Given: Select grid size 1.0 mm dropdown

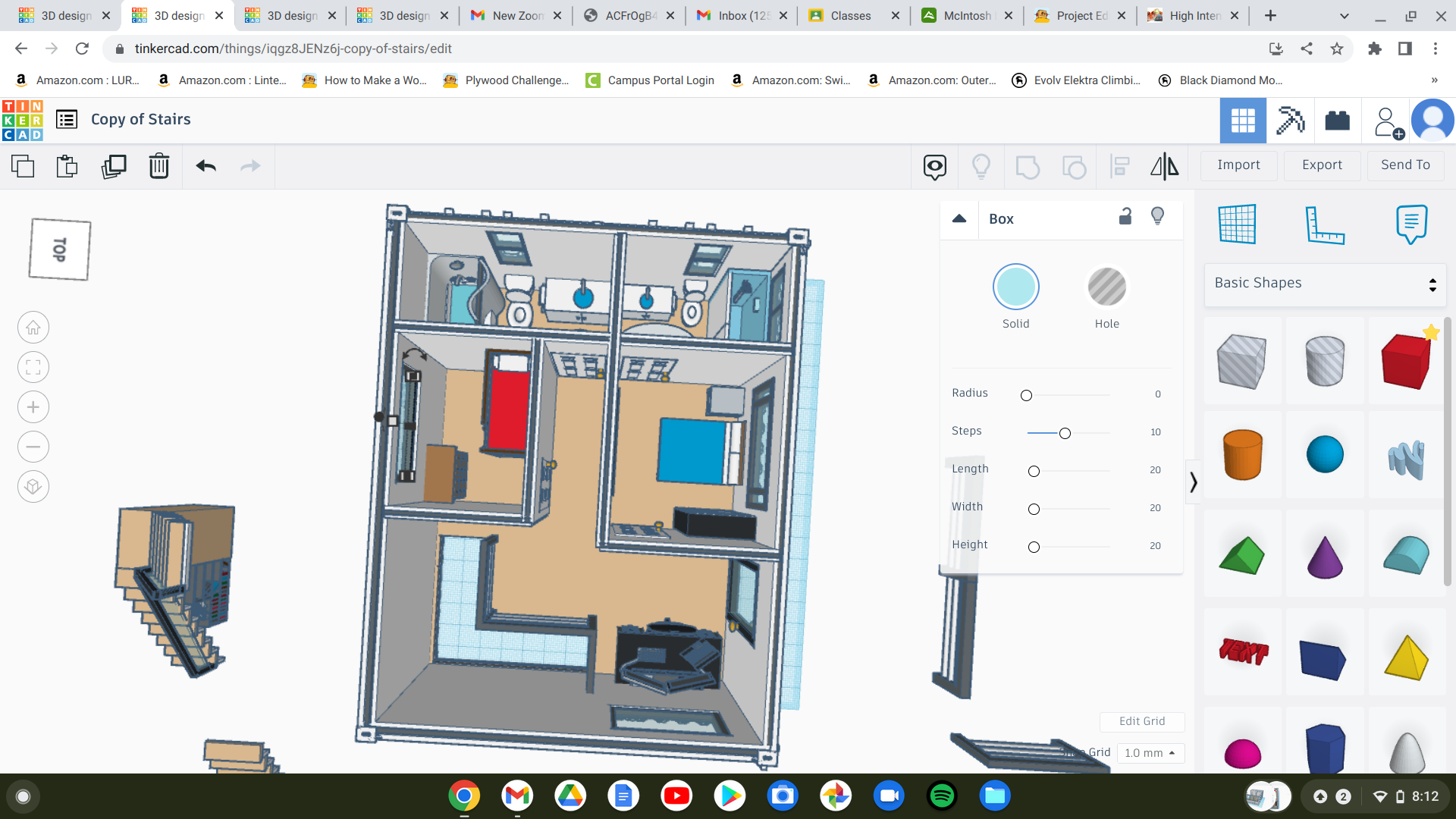Looking at the screenshot, I should pyautogui.click(x=1149, y=752).
